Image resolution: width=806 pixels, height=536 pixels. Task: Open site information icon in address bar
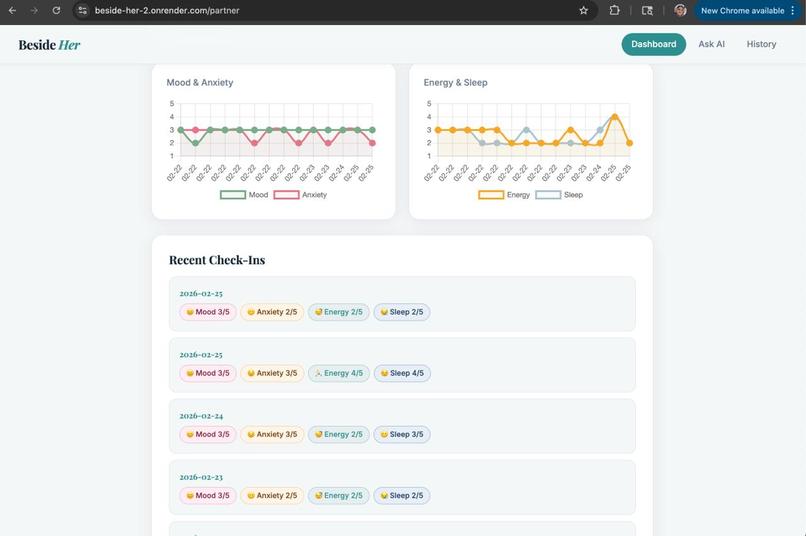click(x=82, y=10)
